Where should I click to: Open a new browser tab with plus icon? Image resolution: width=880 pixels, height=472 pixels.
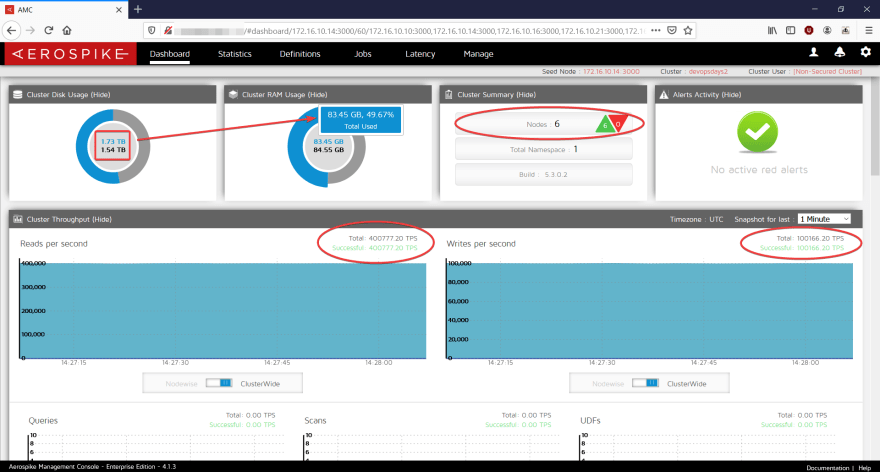click(x=138, y=10)
